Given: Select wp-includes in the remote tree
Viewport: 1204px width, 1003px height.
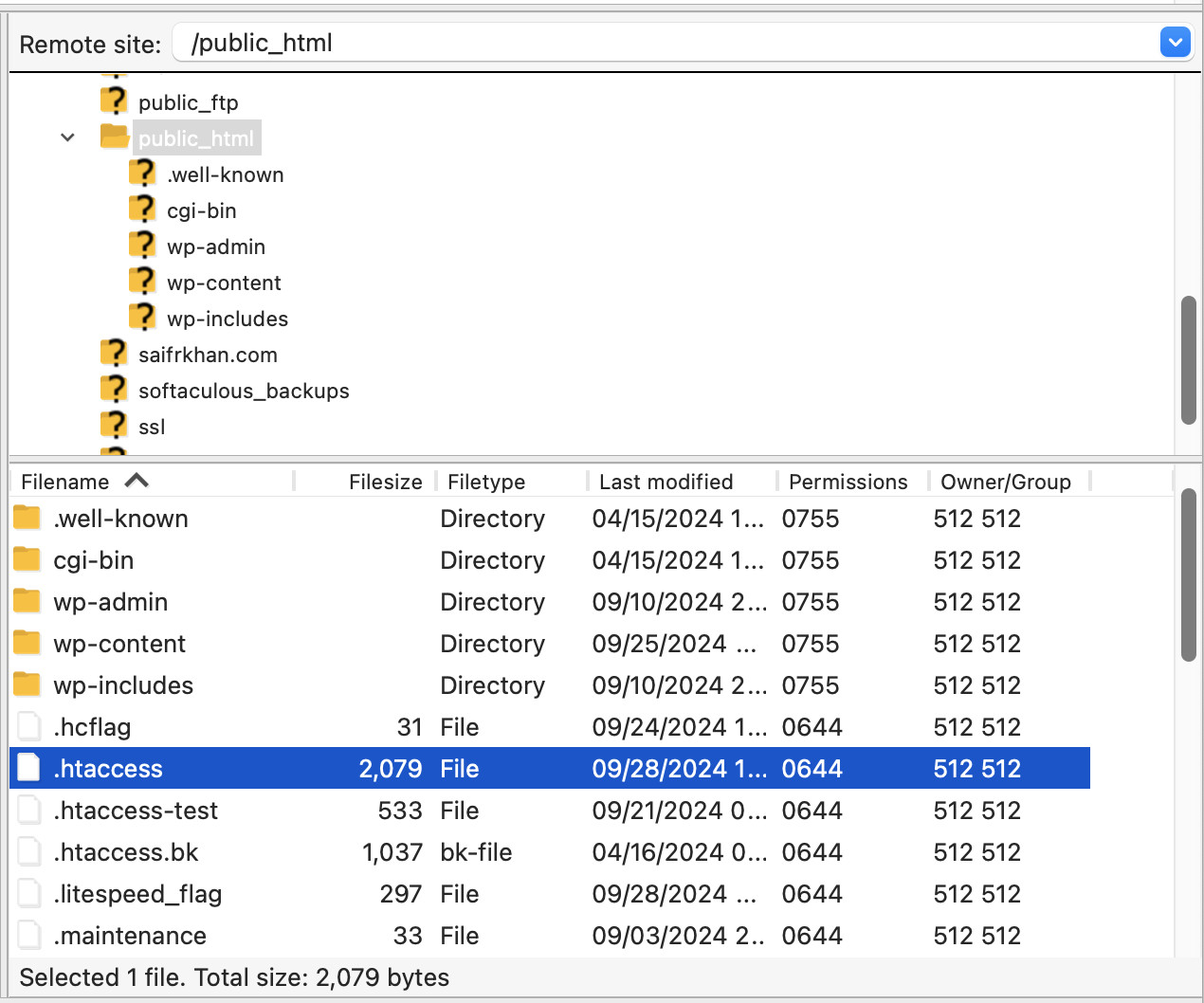Looking at the screenshot, I should pos(228,319).
